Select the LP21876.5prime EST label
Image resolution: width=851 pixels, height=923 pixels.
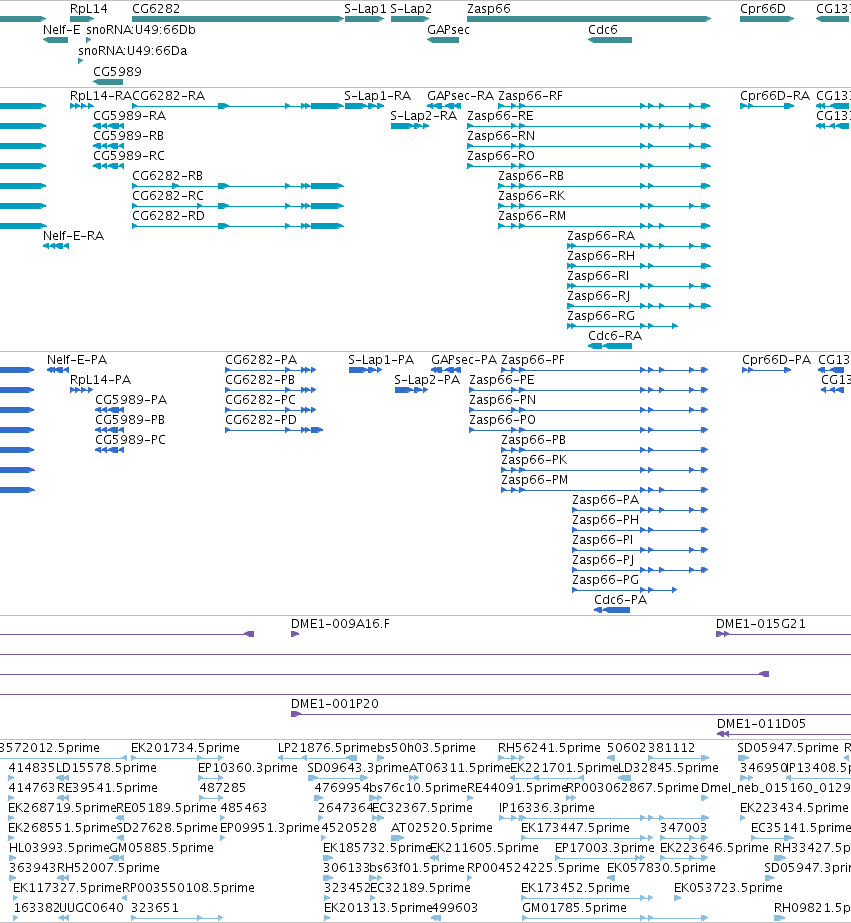[x=327, y=748]
